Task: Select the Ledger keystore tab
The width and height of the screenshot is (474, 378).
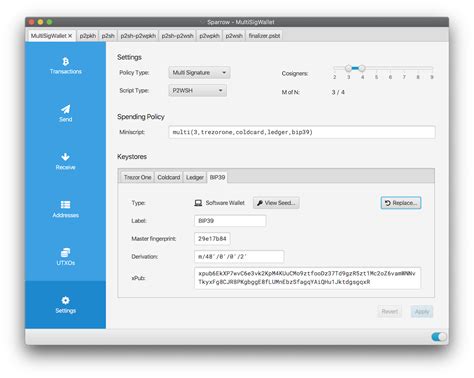Action: point(195,177)
